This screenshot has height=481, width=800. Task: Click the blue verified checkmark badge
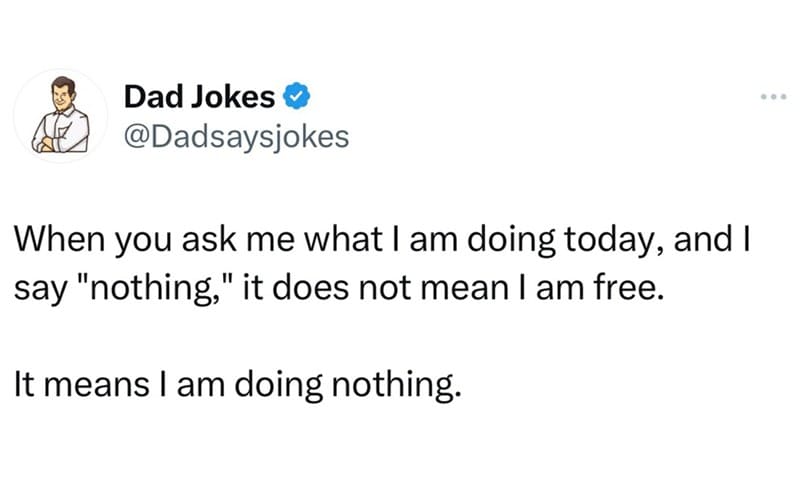296,96
